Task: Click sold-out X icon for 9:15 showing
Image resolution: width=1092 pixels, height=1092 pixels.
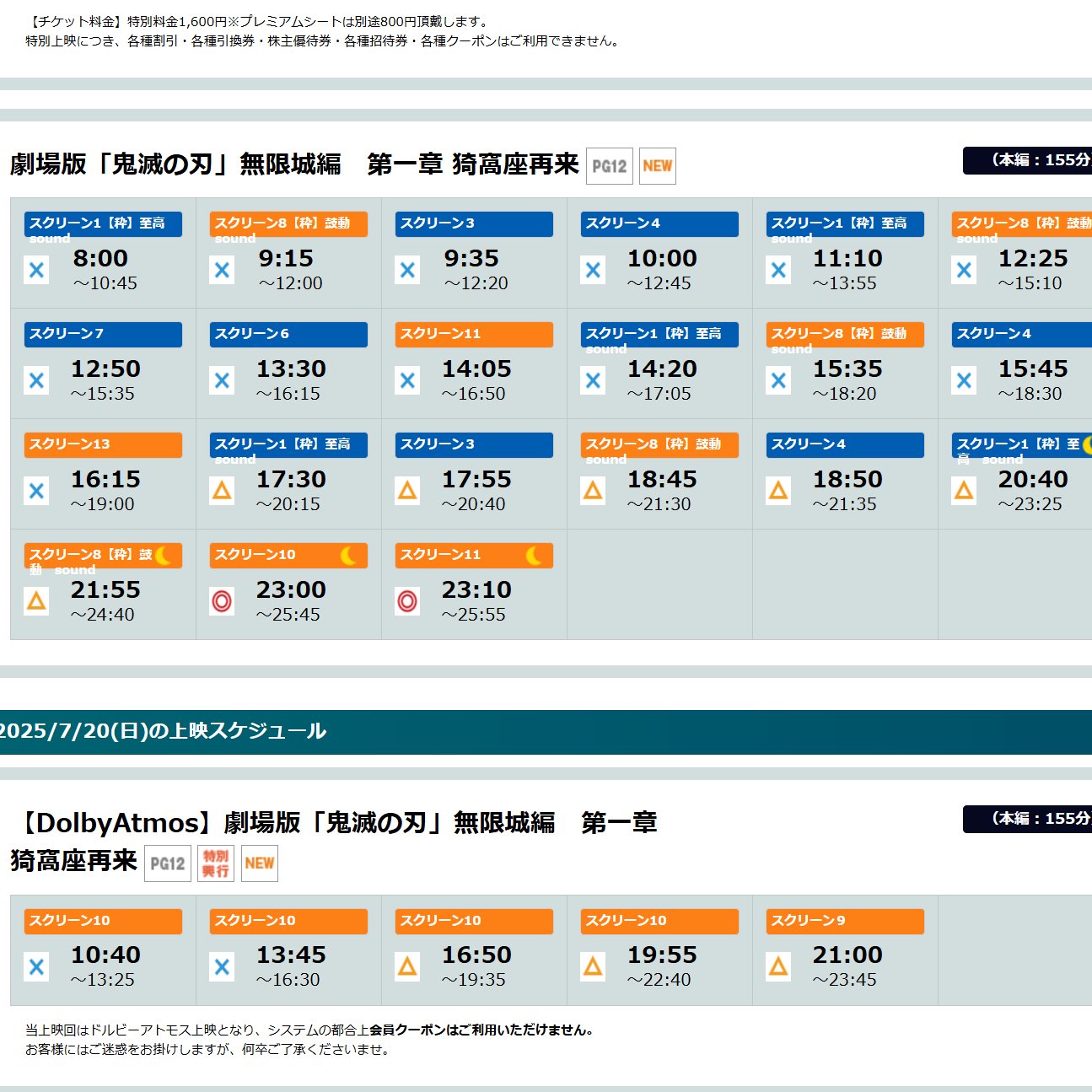Action: point(222,271)
